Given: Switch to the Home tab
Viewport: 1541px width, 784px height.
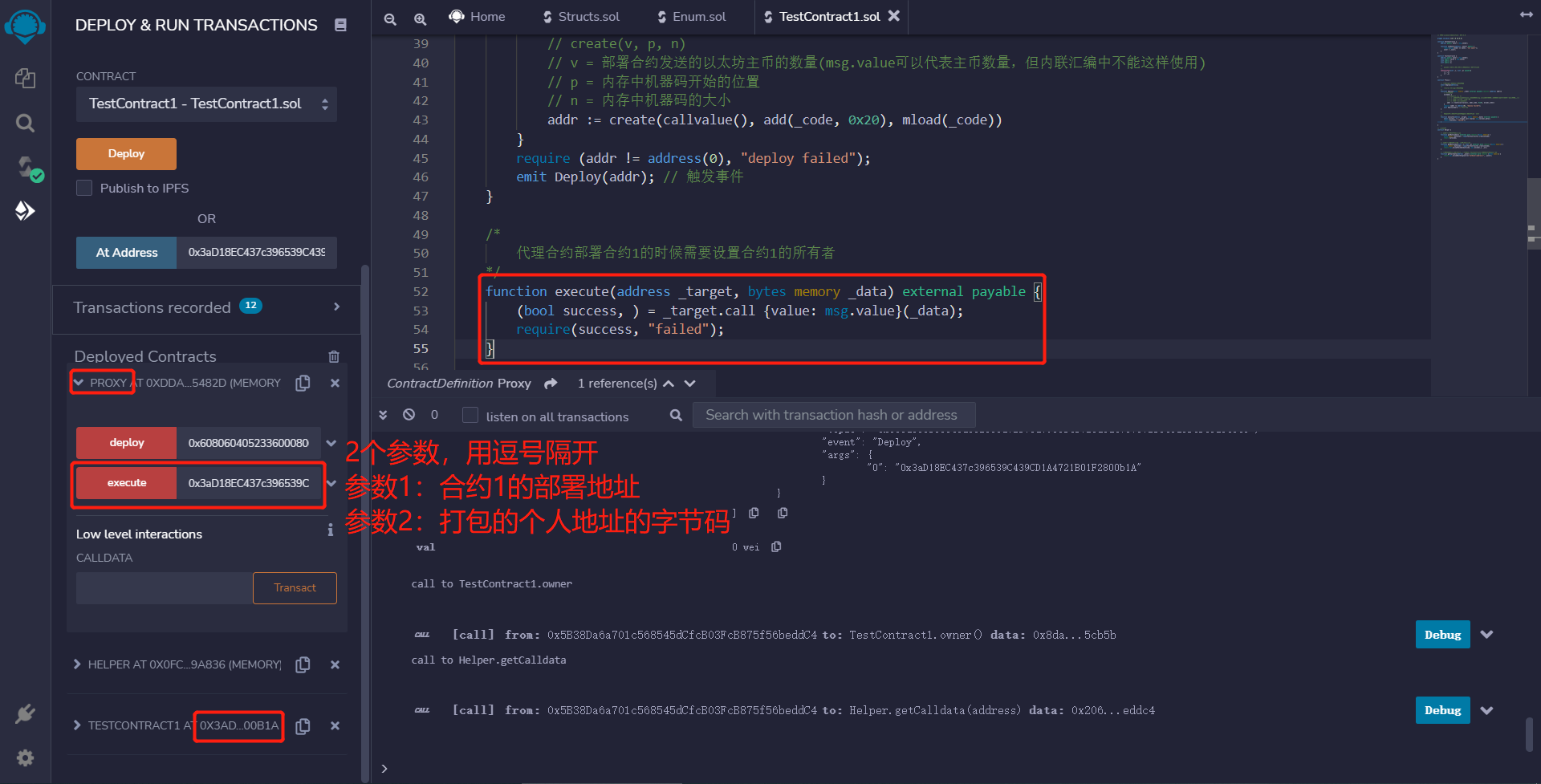Looking at the screenshot, I should [x=477, y=16].
